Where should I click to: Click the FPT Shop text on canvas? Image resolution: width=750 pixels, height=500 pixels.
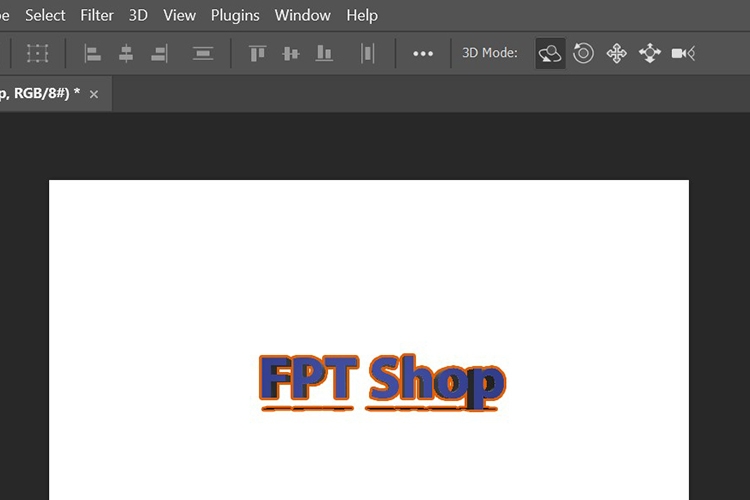point(382,383)
